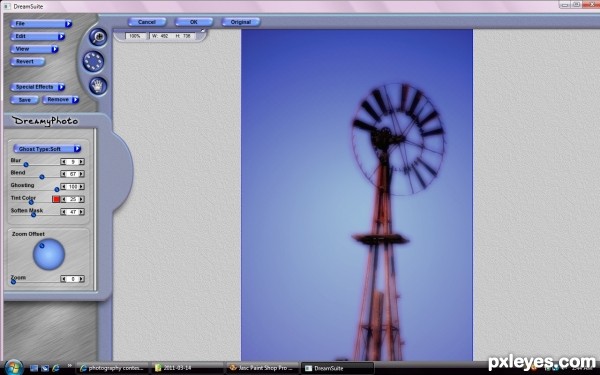Open the Special Effects menu
This screenshot has width=600, height=375.
click(x=38, y=87)
